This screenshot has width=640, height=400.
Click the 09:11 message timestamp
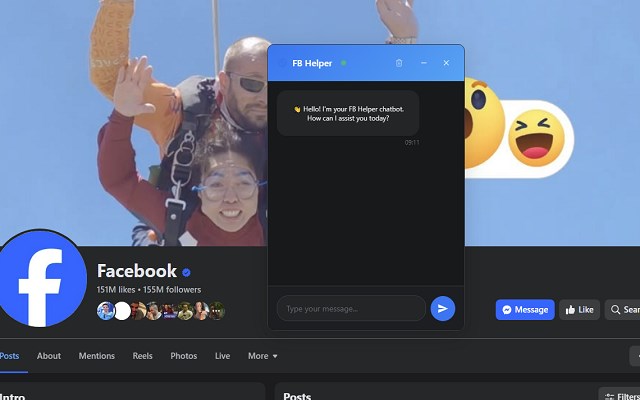tap(412, 142)
